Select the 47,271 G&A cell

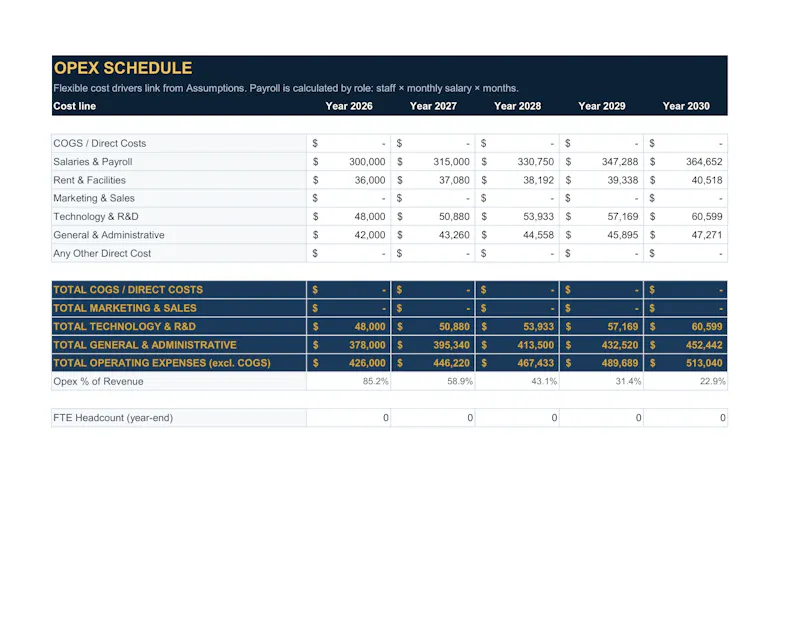click(x=685, y=235)
